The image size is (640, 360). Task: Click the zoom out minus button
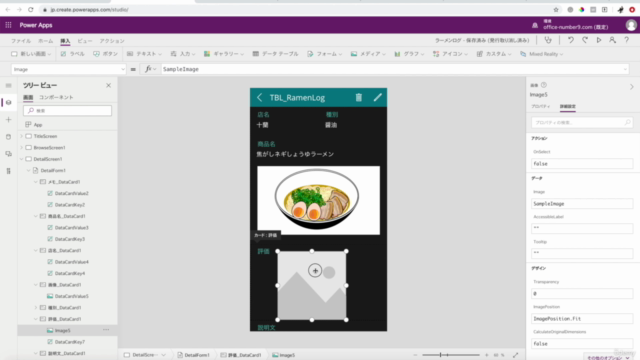tap(415, 355)
